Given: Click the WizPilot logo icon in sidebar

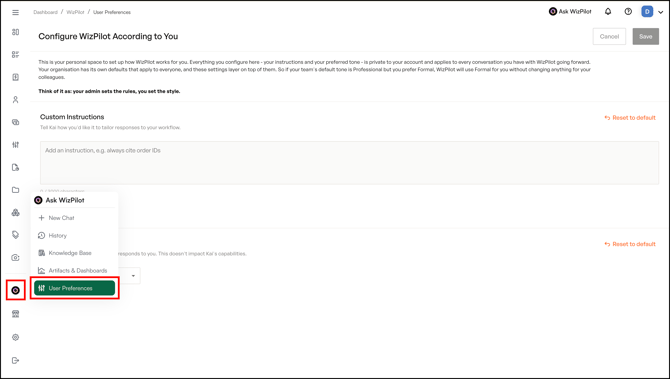Looking at the screenshot, I should click(x=15, y=291).
